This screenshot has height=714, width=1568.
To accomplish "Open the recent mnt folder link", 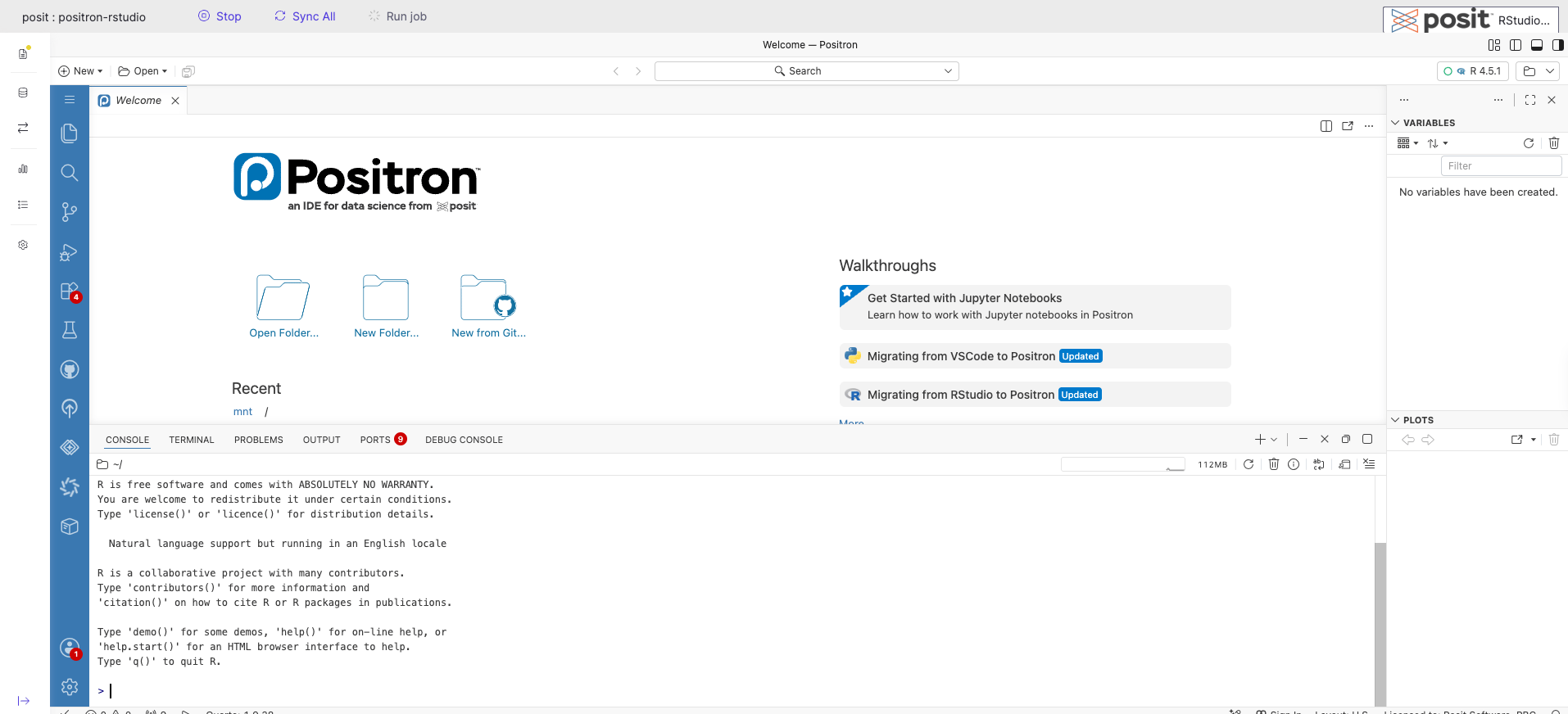I will [x=242, y=412].
